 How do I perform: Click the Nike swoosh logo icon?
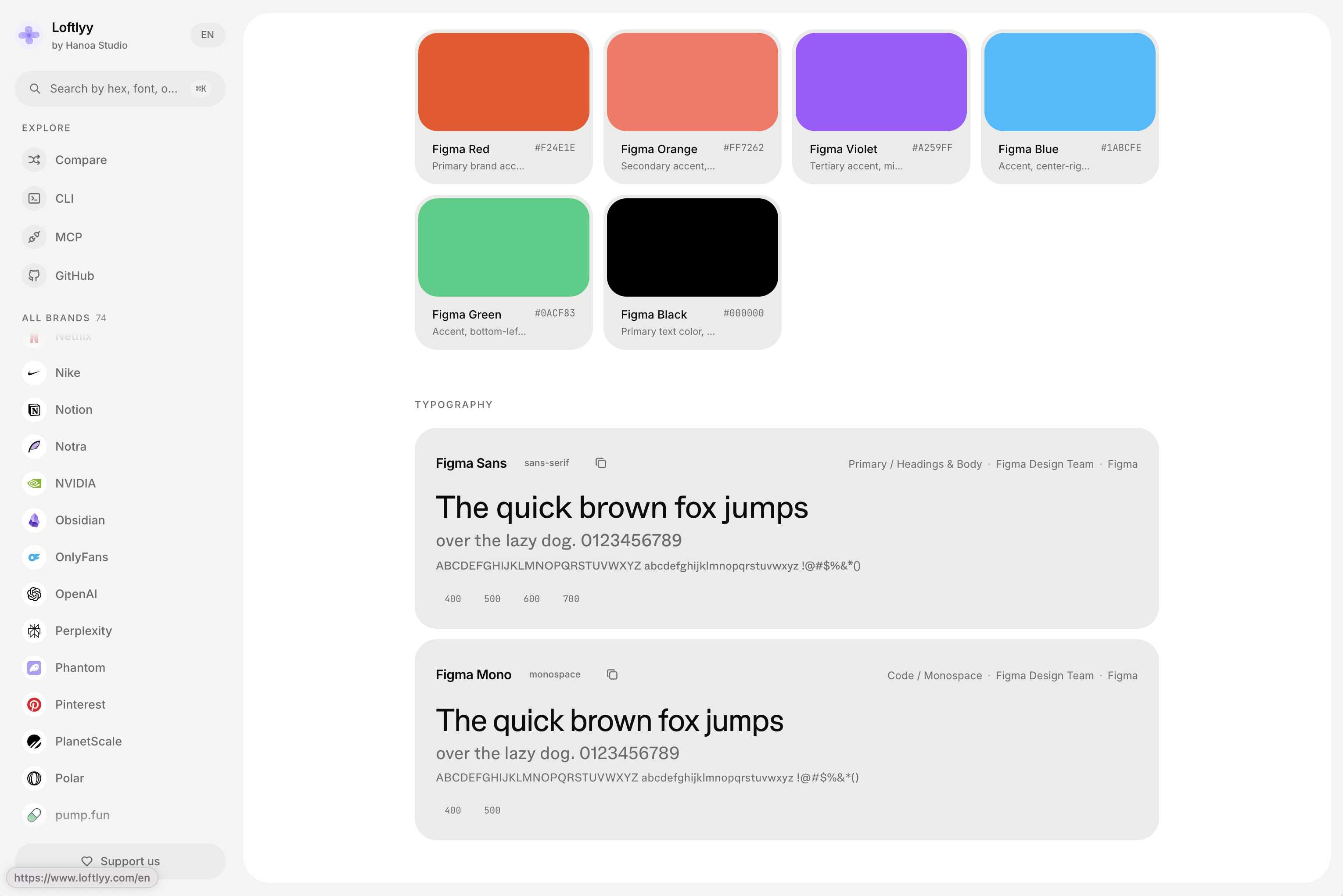[34, 373]
